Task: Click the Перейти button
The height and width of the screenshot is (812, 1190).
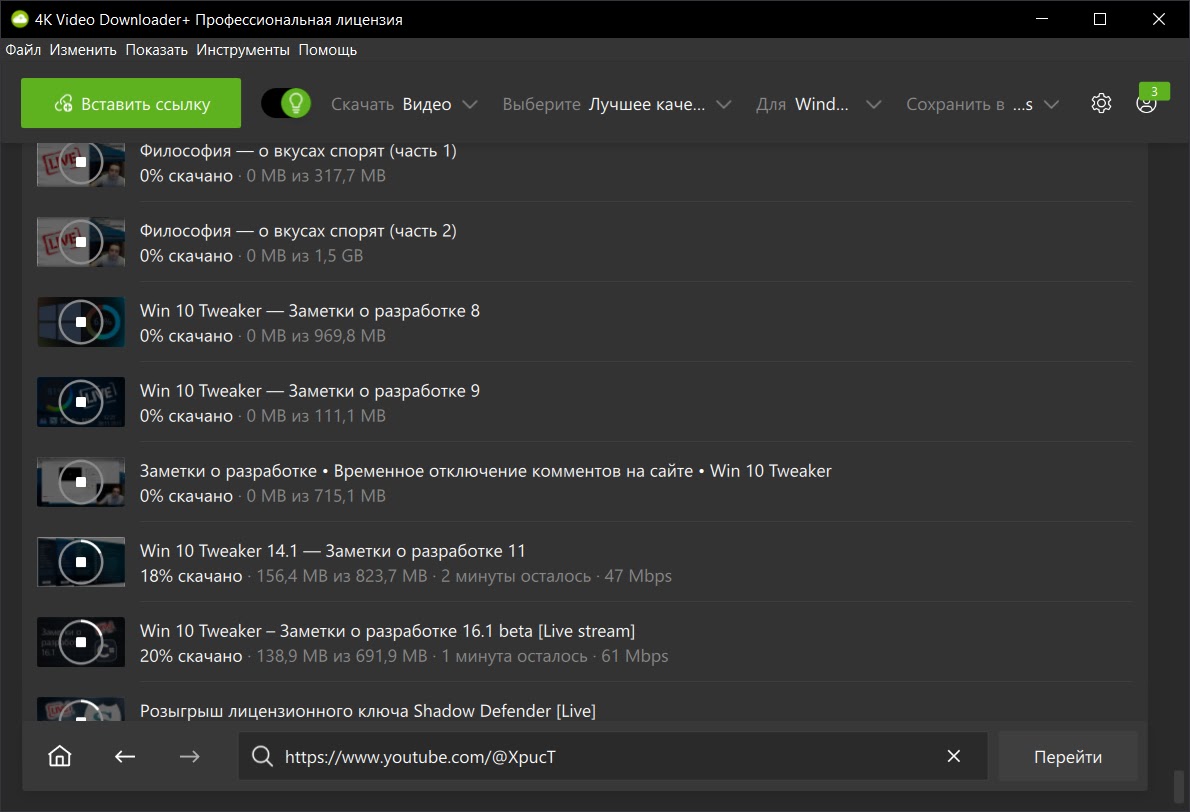Action: tap(1068, 757)
